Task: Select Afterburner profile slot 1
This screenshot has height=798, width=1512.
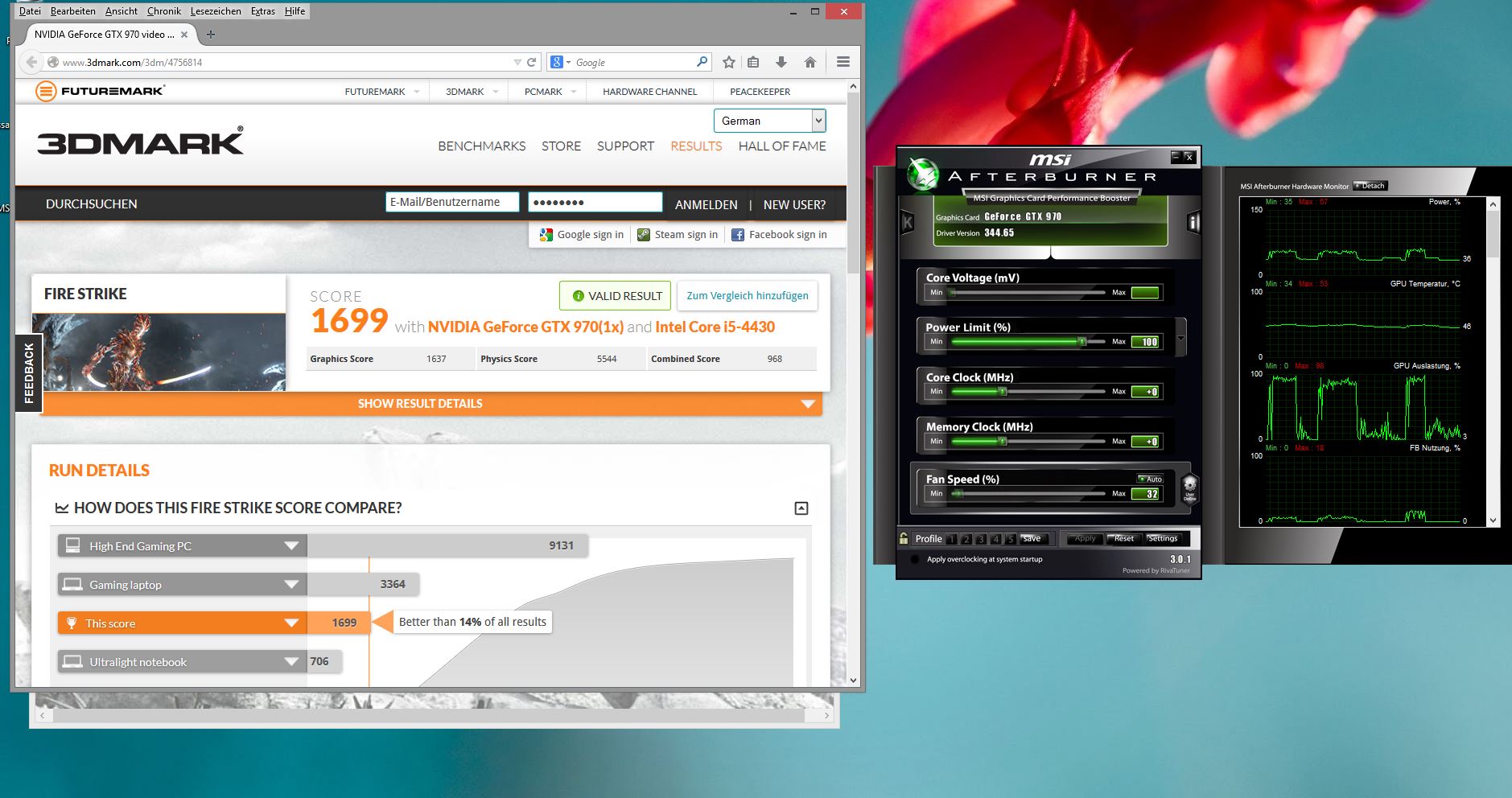Action: tap(952, 539)
